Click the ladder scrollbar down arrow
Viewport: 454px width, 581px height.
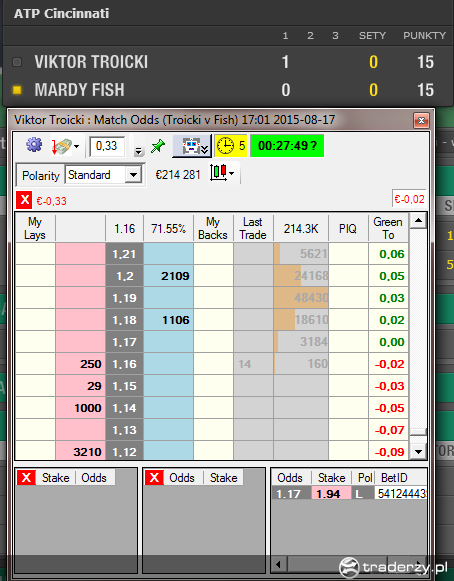419,451
